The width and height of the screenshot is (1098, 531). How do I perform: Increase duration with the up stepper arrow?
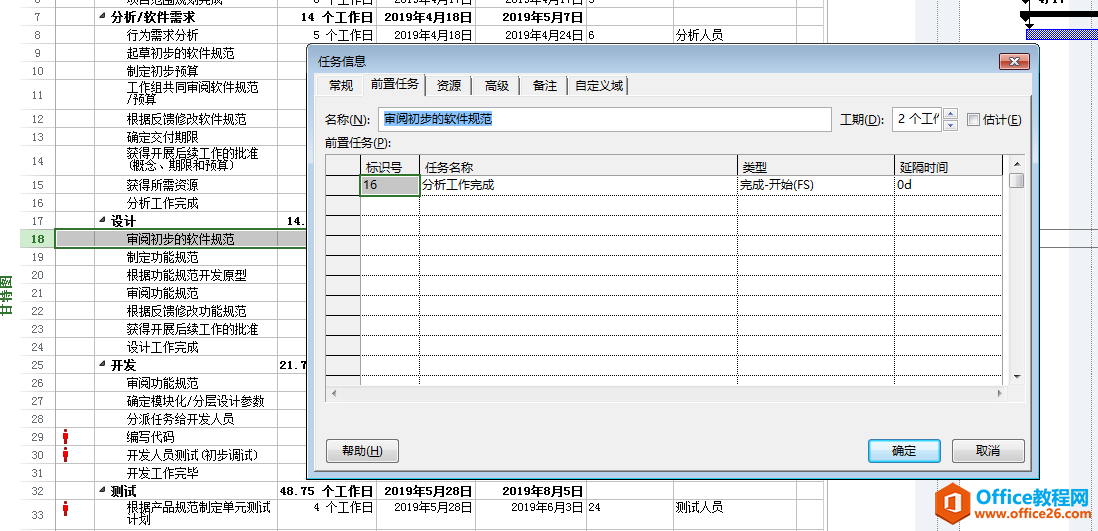[x=950, y=114]
